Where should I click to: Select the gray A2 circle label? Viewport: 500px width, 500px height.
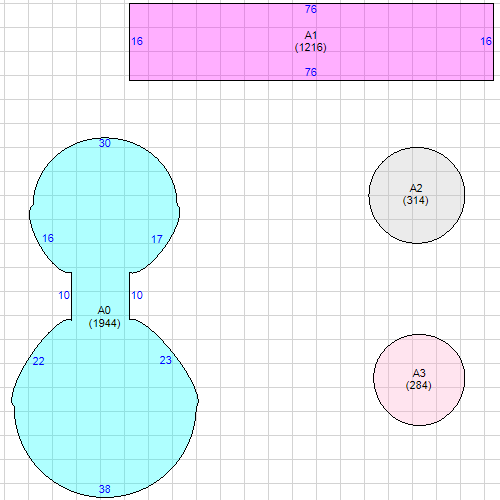click(x=416, y=188)
